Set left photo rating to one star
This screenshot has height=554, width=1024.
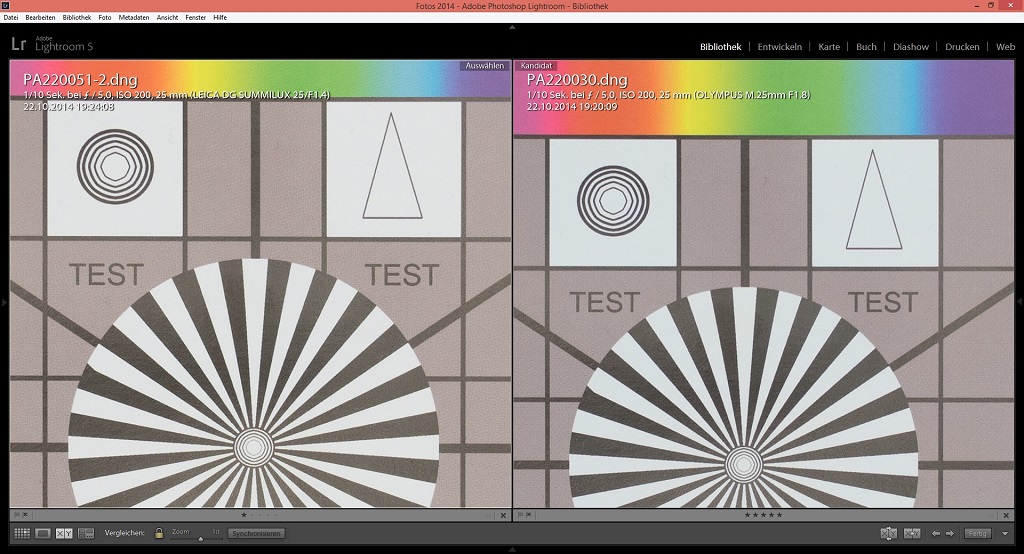(244, 515)
